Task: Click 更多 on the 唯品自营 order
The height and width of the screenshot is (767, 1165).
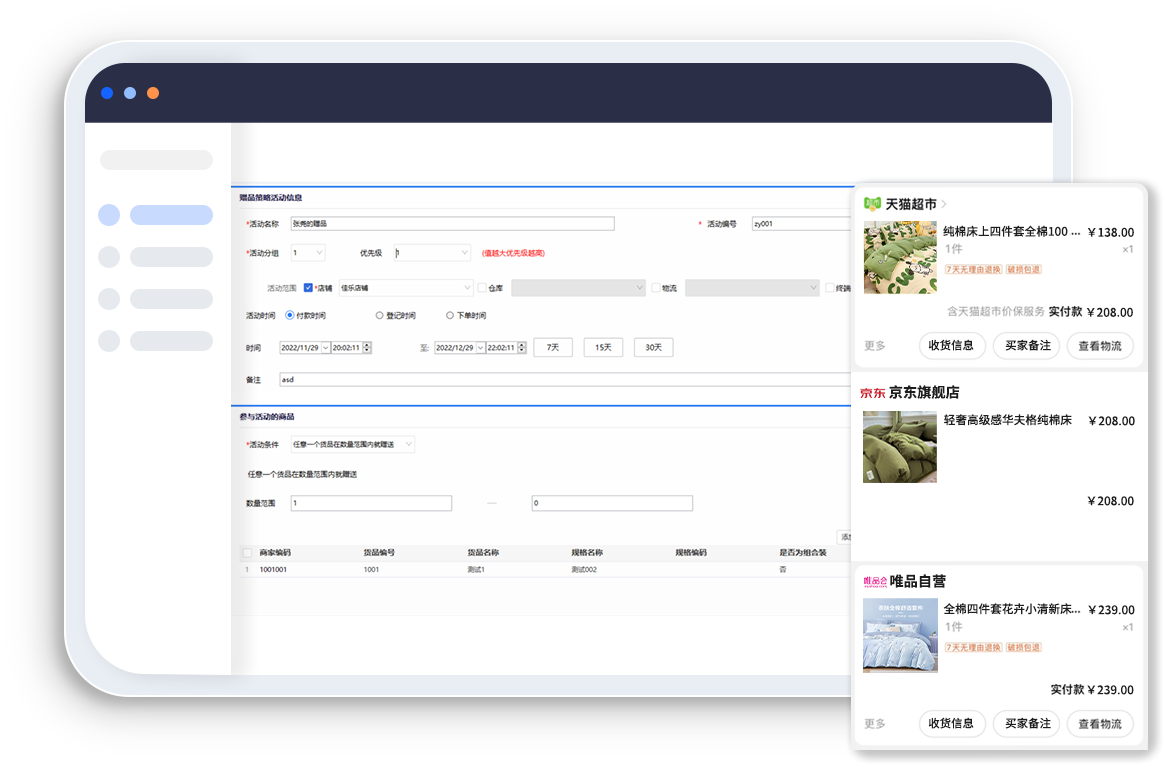Action: (875, 723)
